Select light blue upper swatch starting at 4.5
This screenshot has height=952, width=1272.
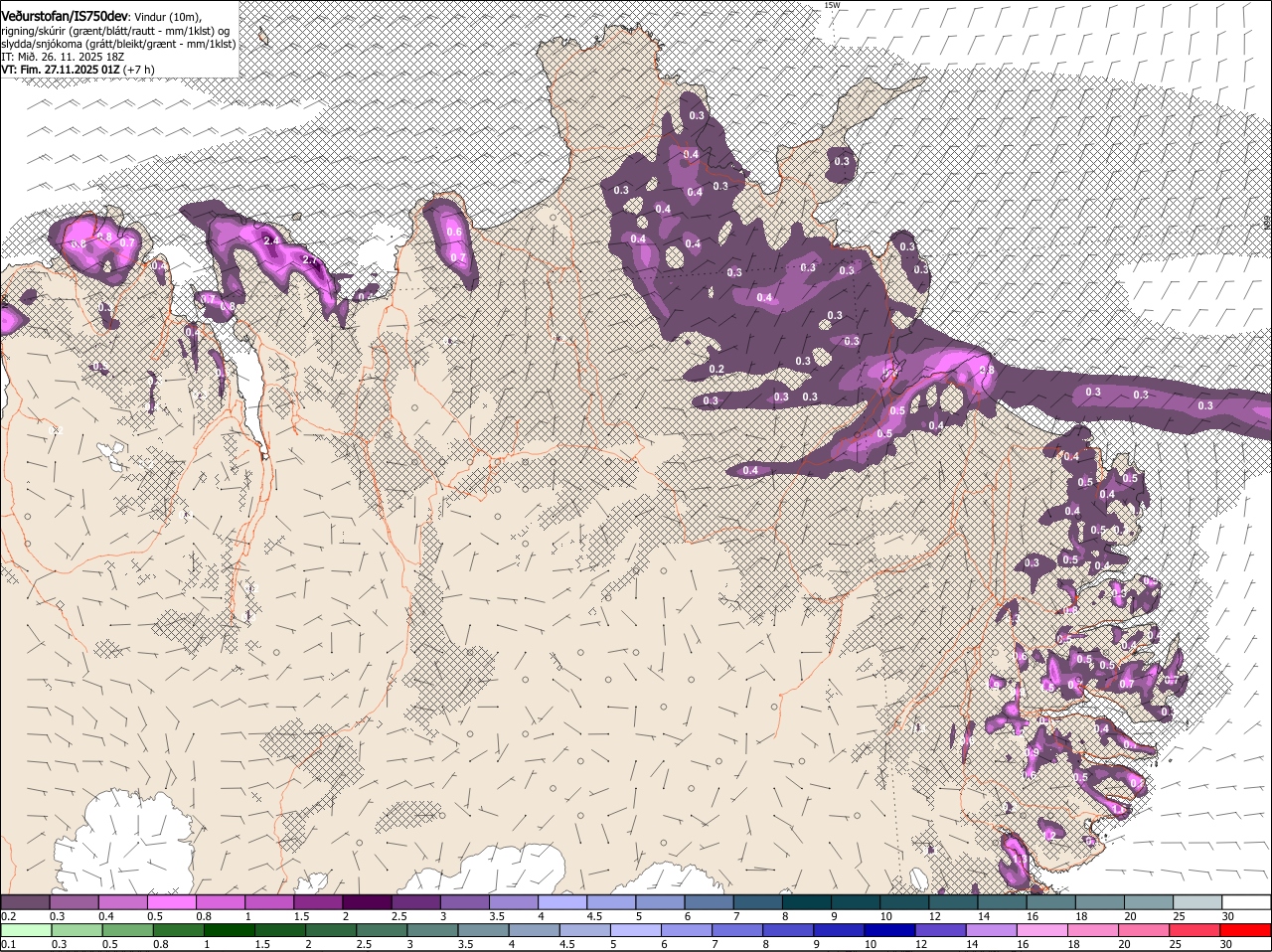[x=611, y=901]
